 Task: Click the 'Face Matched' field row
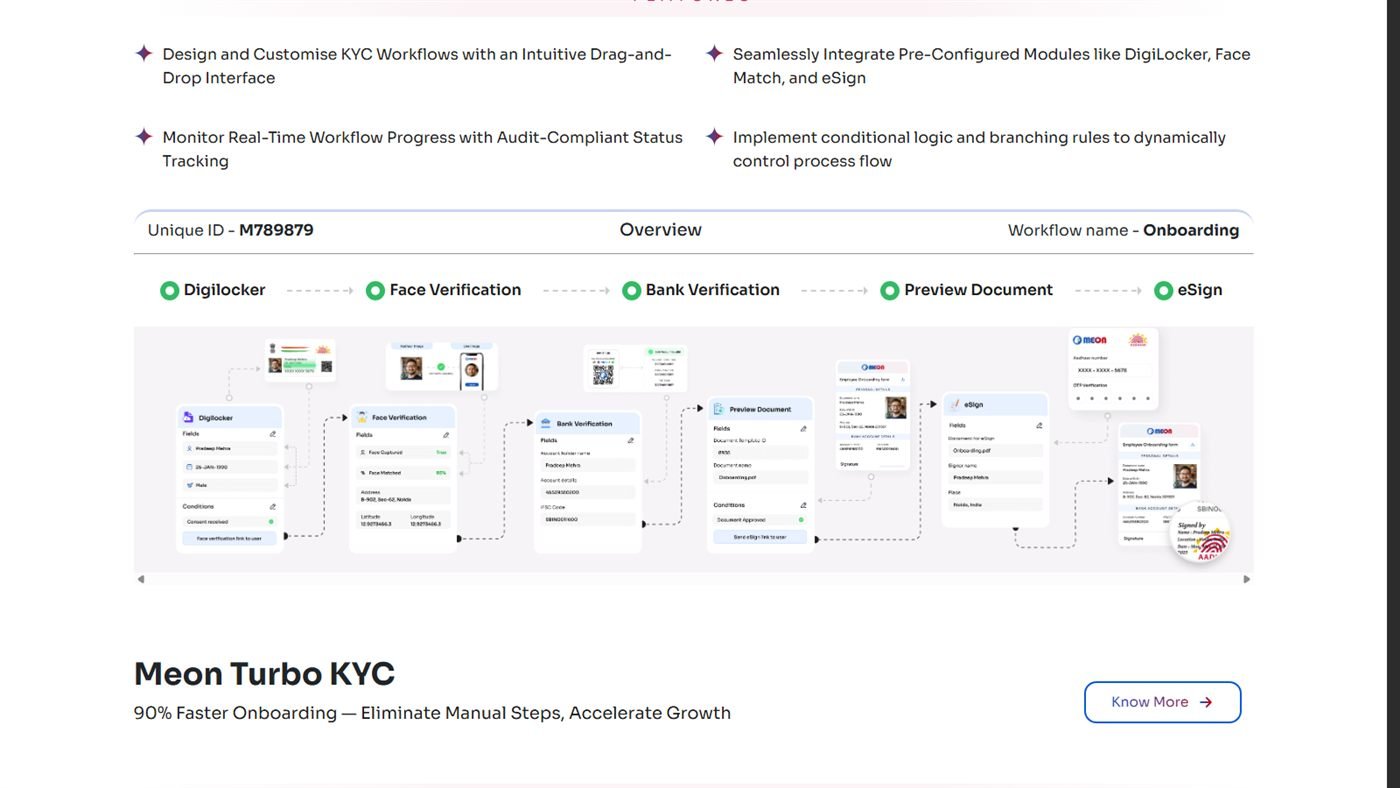click(x=403, y=473)
